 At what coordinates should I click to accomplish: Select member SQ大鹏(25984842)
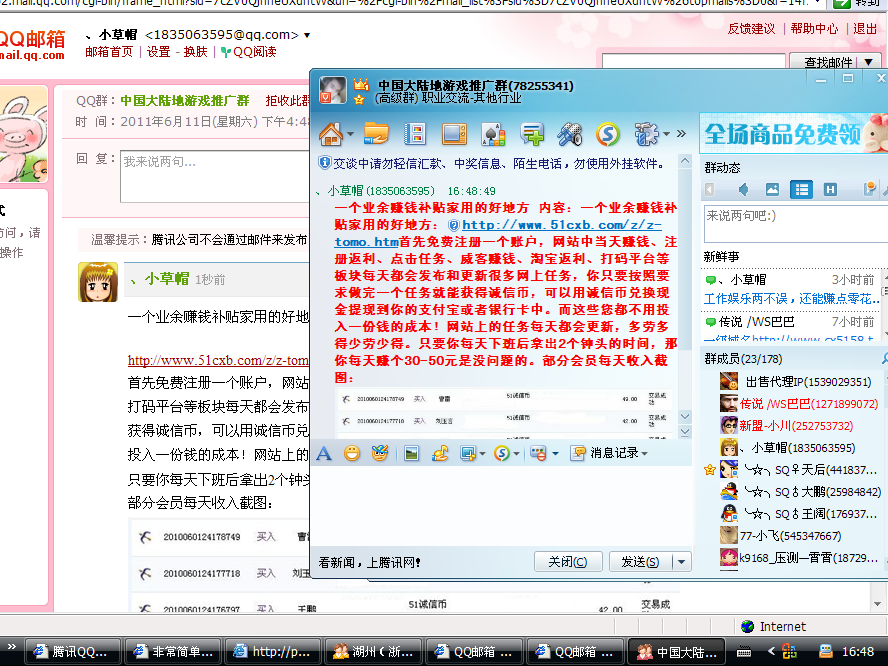[800, 492]
